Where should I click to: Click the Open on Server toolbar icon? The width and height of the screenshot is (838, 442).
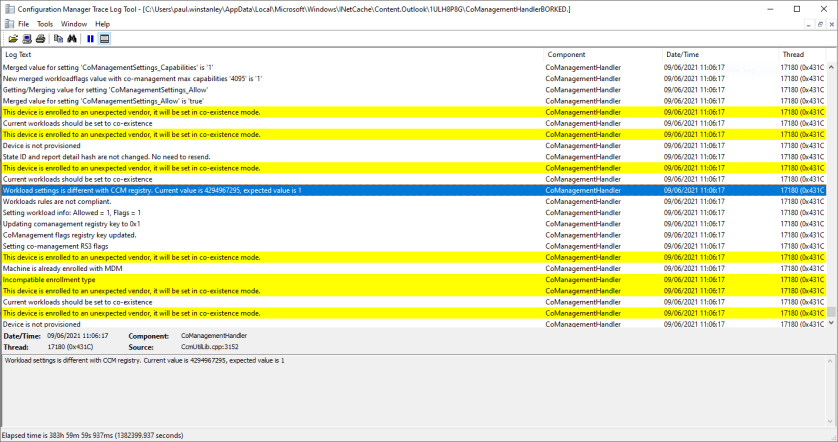click(x=27, y=39)
